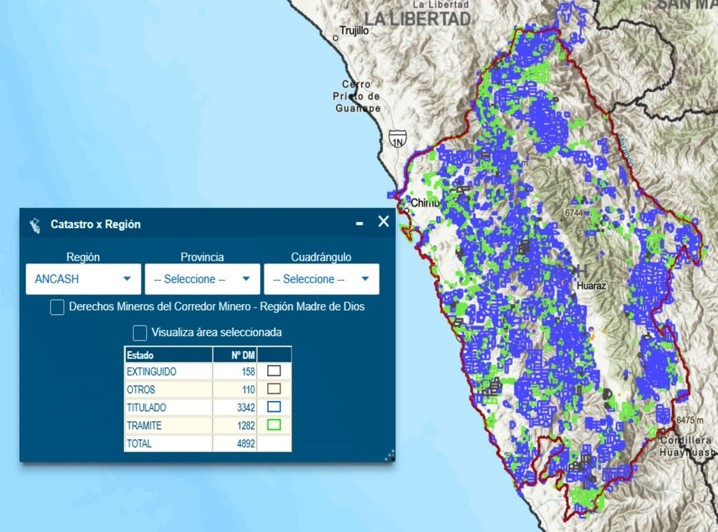Viewport: 718px width, 532px height.
Task: Expand the Provincia selection dropdown
Action: pyautogui.click(x=202, y=279)
